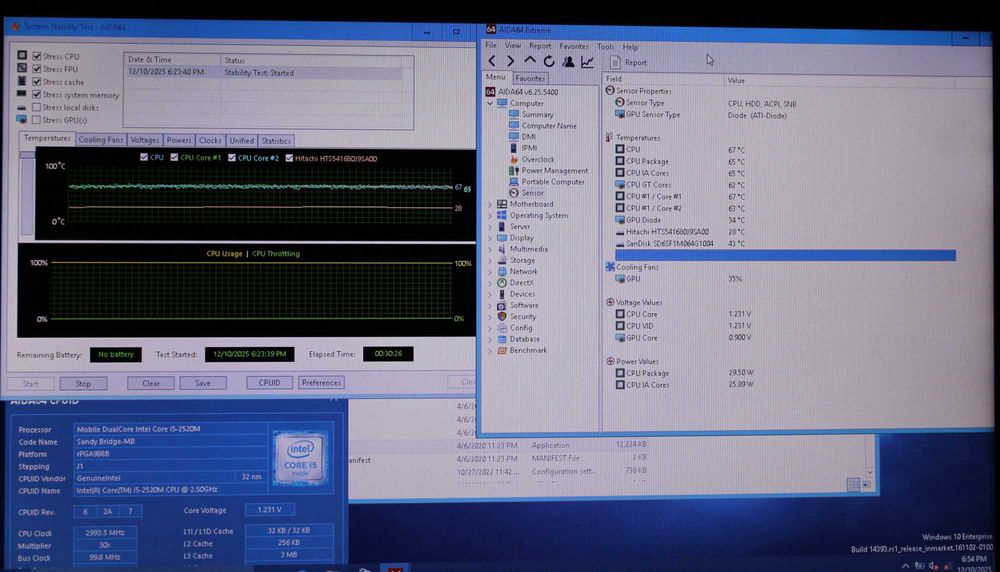
Task: Click the Benchmark icon in tree
Action: click(502, 350)
